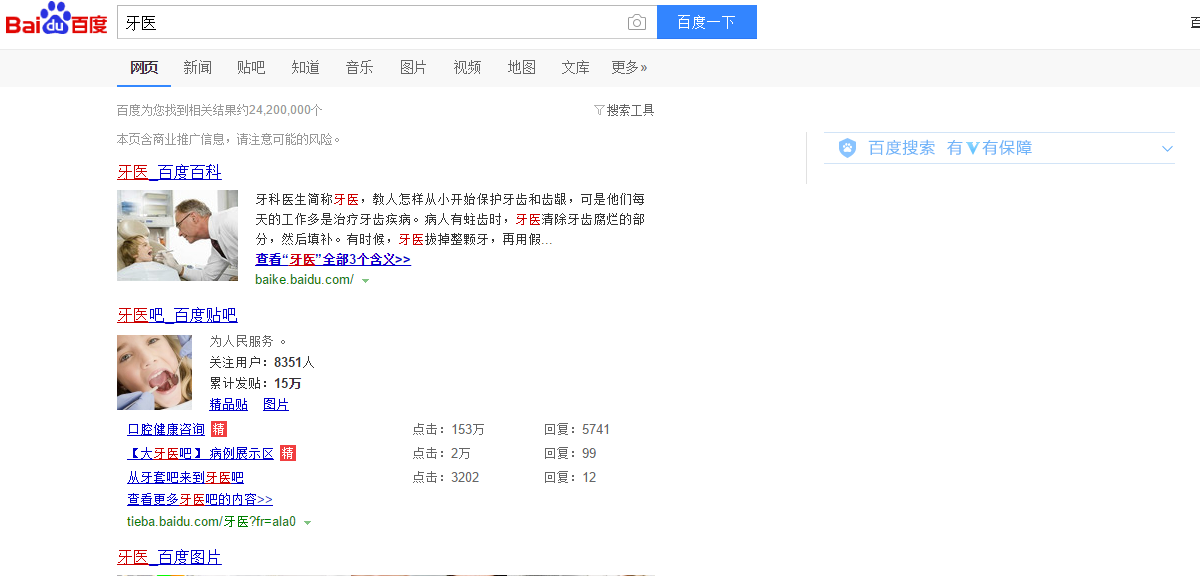Click red 精 badge beside 病例展示区
Image resolution: width=1200 pixels, height=576 pixels.
click(x=288, y=453)
